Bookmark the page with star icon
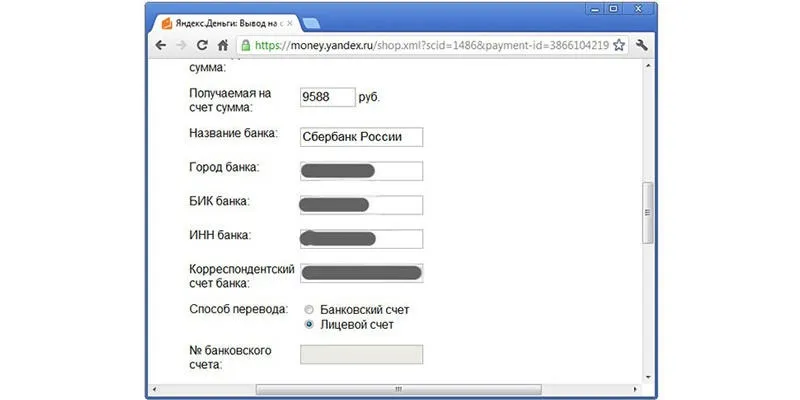The image size is (800, 400). coord(619,46)
